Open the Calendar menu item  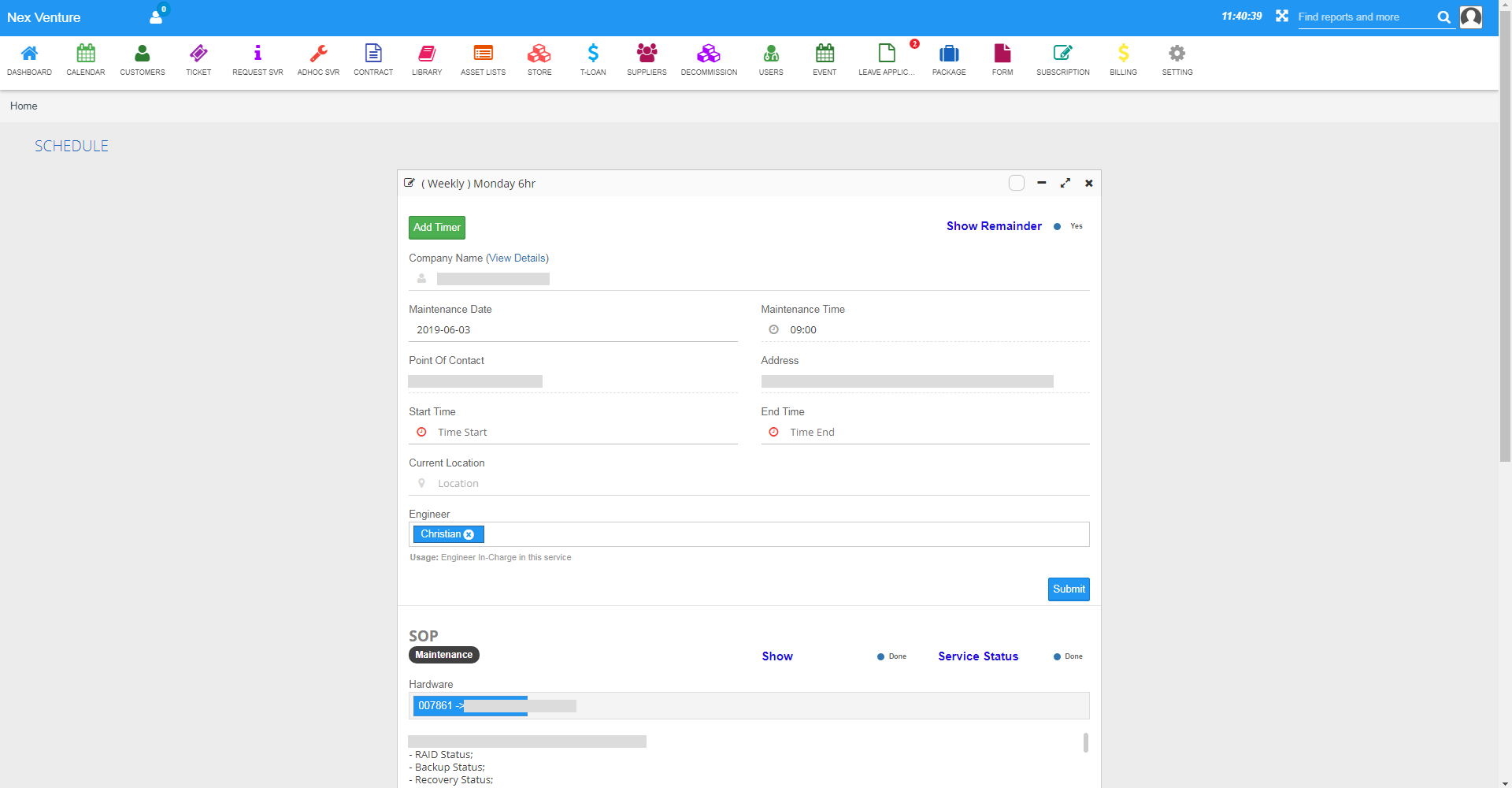click(x=86, y=60)
